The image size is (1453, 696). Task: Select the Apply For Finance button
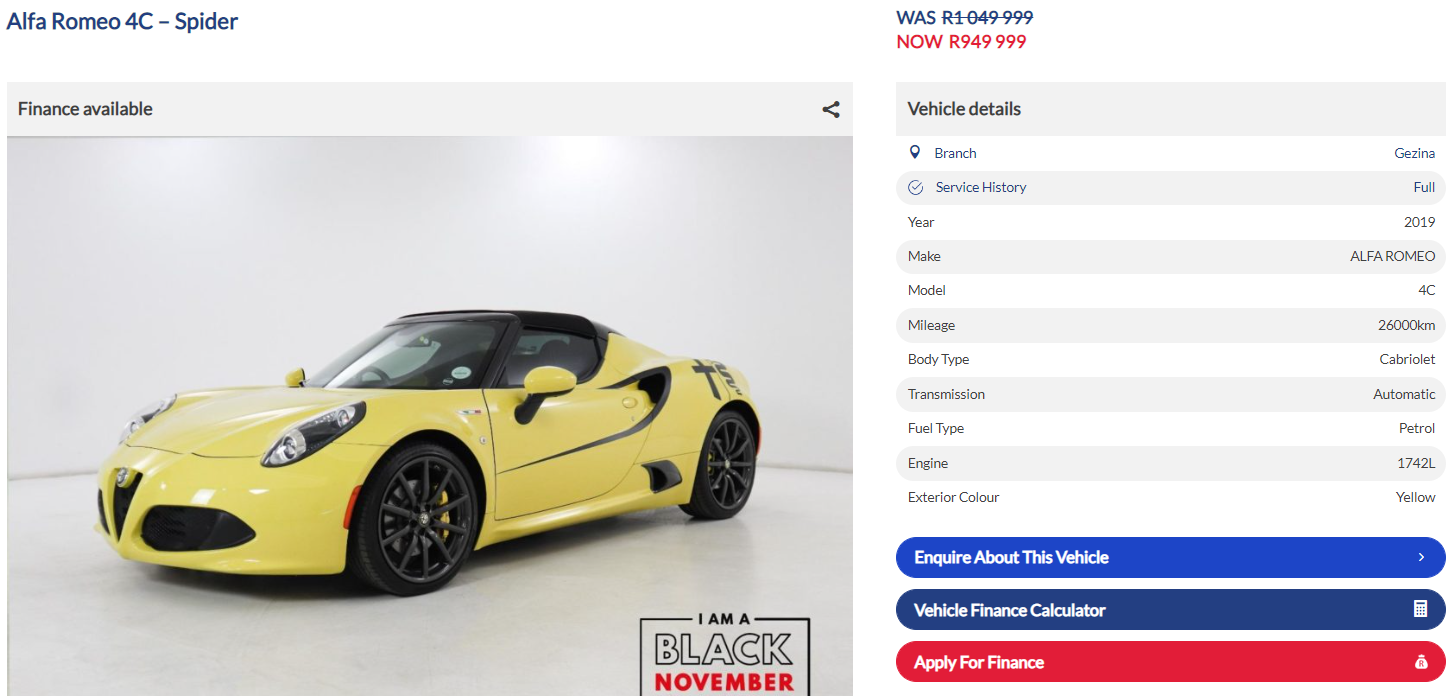pyautogui.click(x=1170, y=662)
